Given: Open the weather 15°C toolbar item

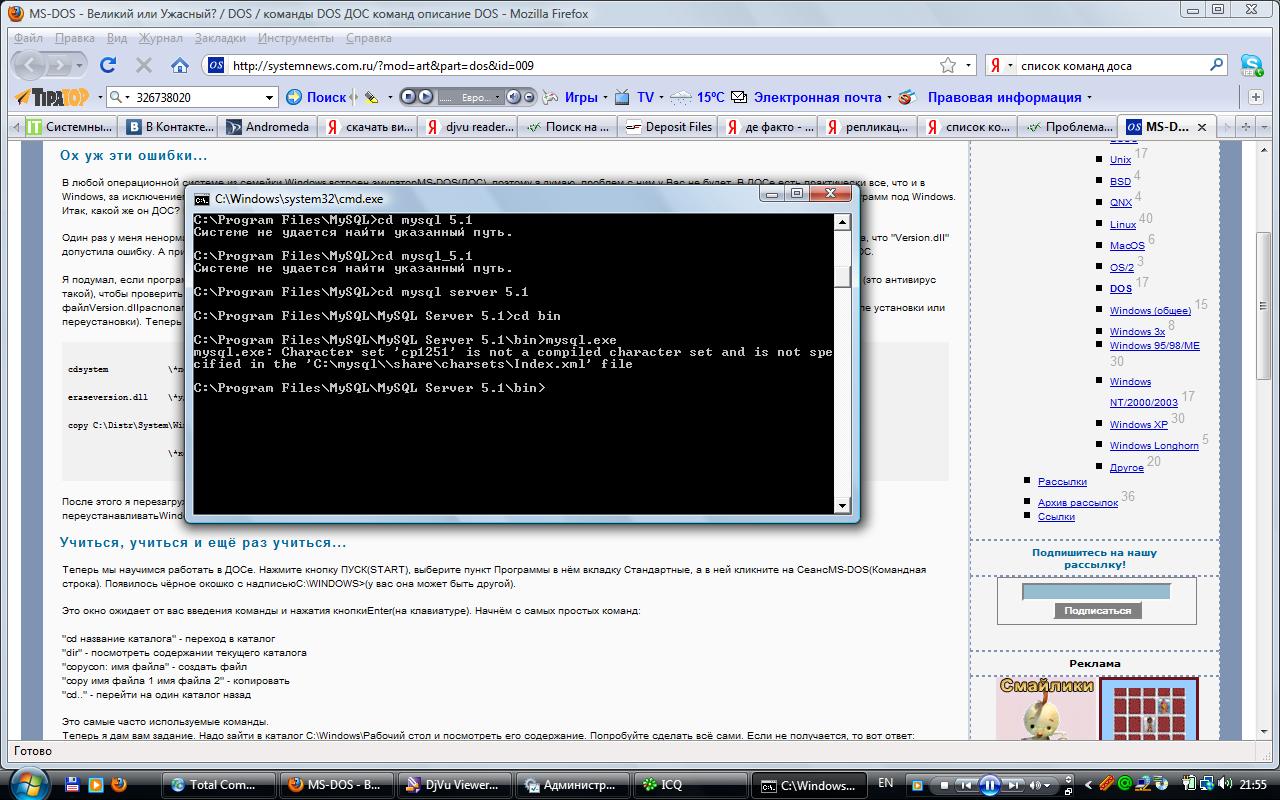Looking at the screenshot, I should point(698,97).
